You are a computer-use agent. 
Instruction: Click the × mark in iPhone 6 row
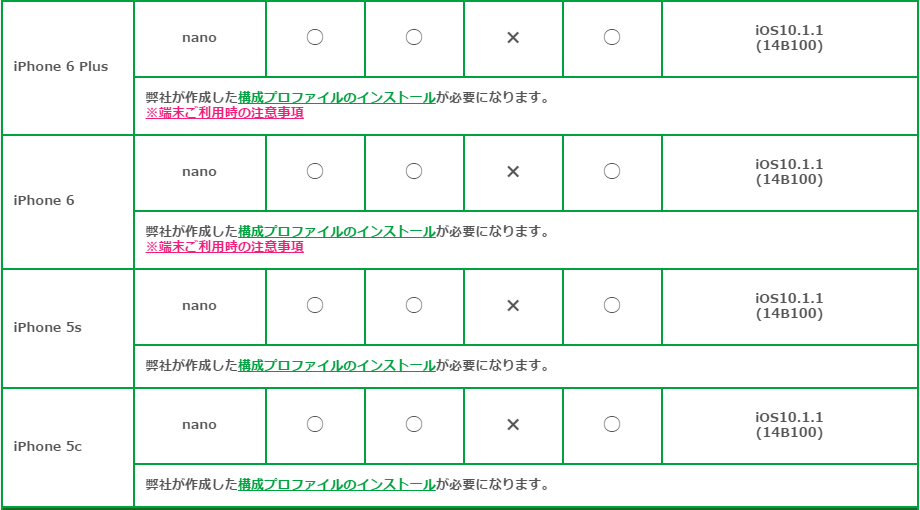[513, 171]
